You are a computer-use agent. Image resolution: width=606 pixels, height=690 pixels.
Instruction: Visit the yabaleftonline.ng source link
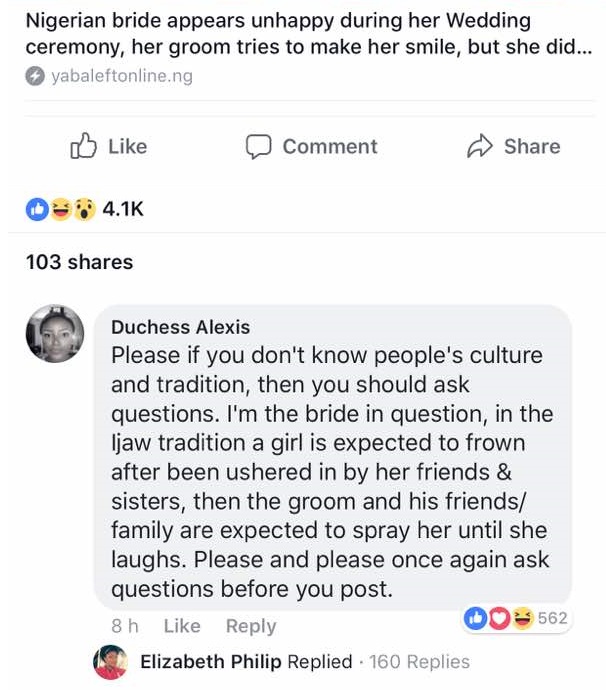(121, 76)
